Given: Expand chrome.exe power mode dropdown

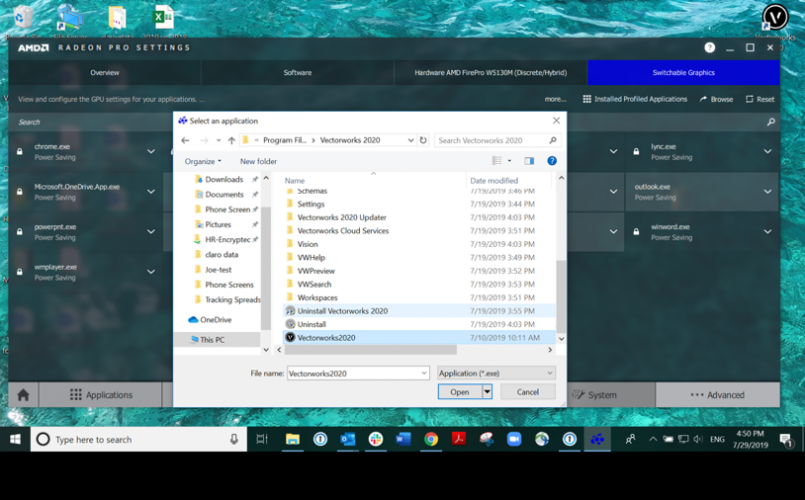Looking at the screenshot, I should [151, 152].
